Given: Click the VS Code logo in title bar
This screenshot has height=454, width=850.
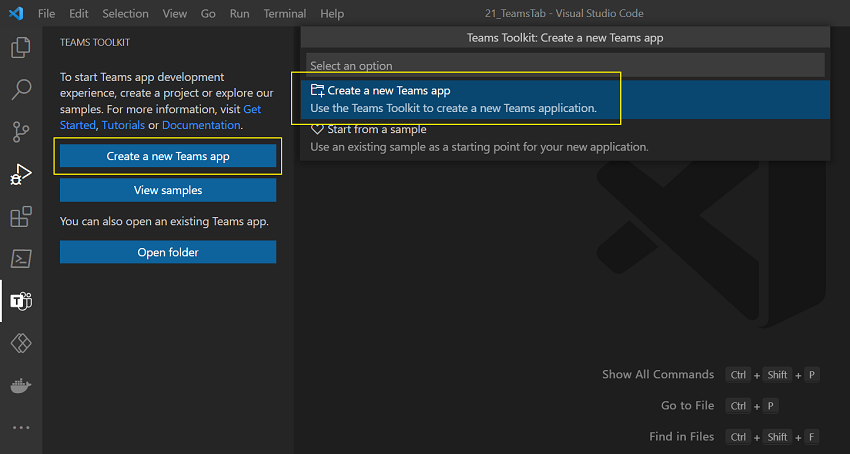Looking at the screenshot, I should pos(16,13).
